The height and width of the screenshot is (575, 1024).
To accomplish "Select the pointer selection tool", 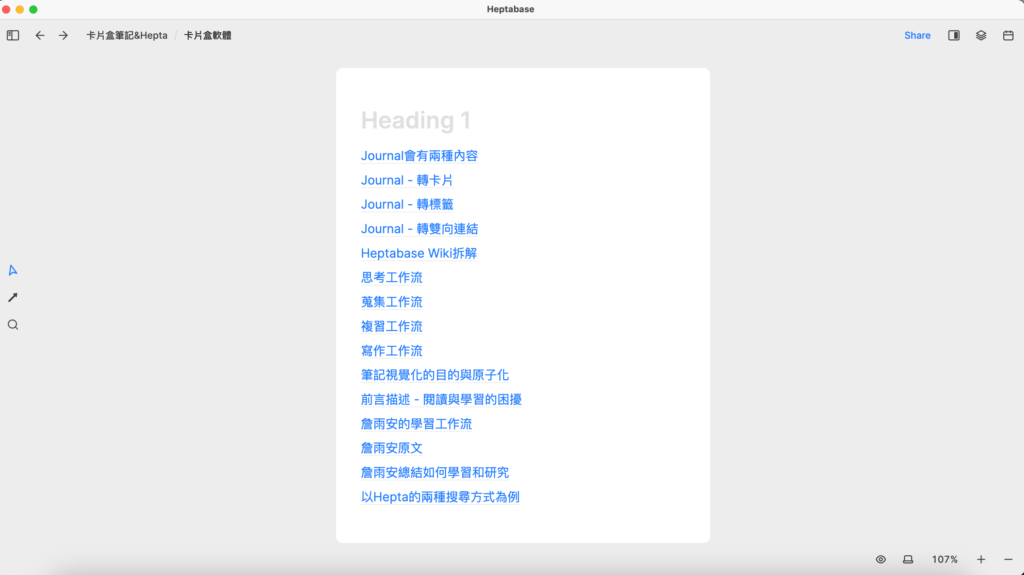I will pyautogui.click(x=13, y=270).
